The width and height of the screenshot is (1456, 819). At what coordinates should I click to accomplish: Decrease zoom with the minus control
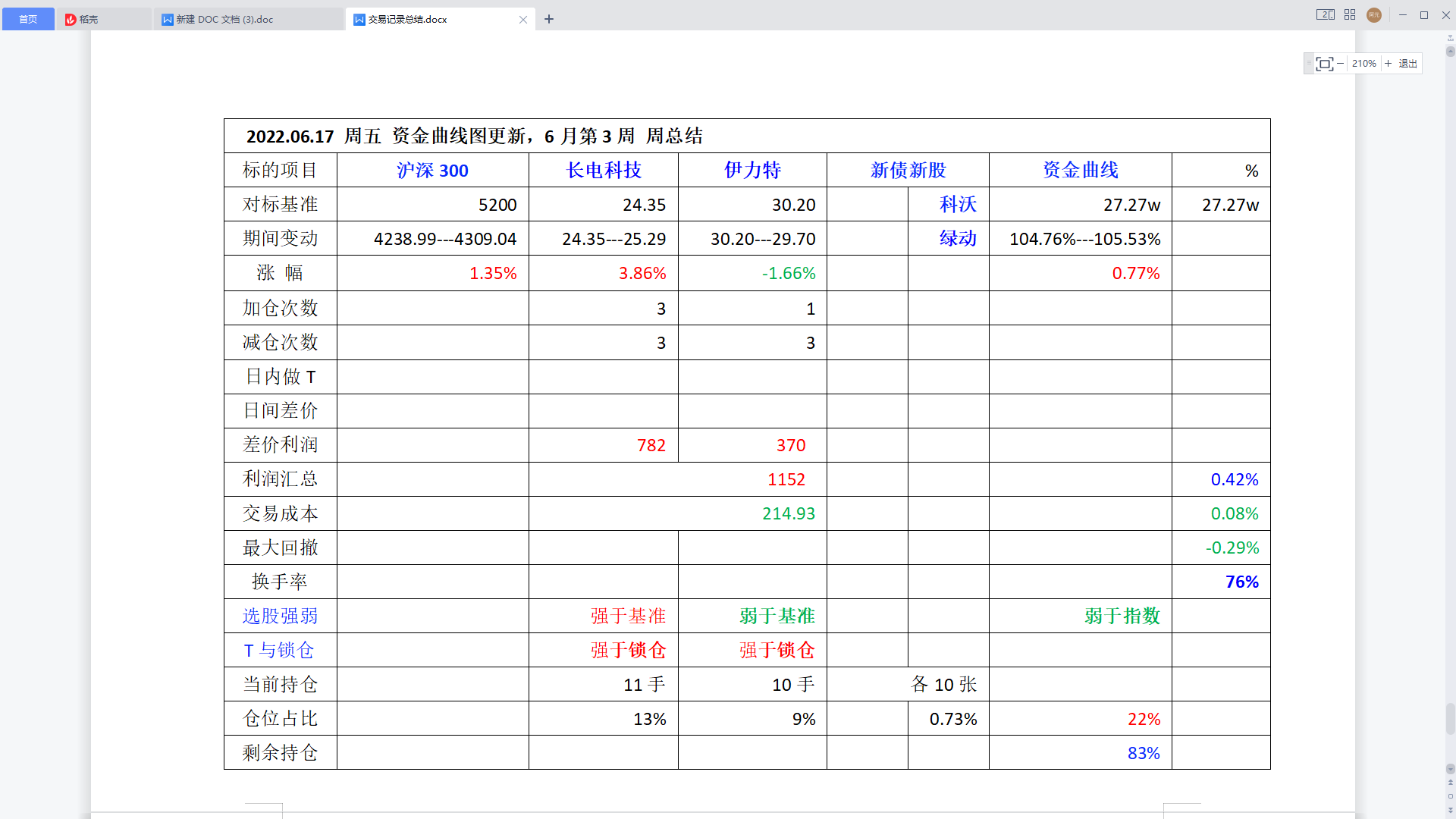click(1341, 64)
